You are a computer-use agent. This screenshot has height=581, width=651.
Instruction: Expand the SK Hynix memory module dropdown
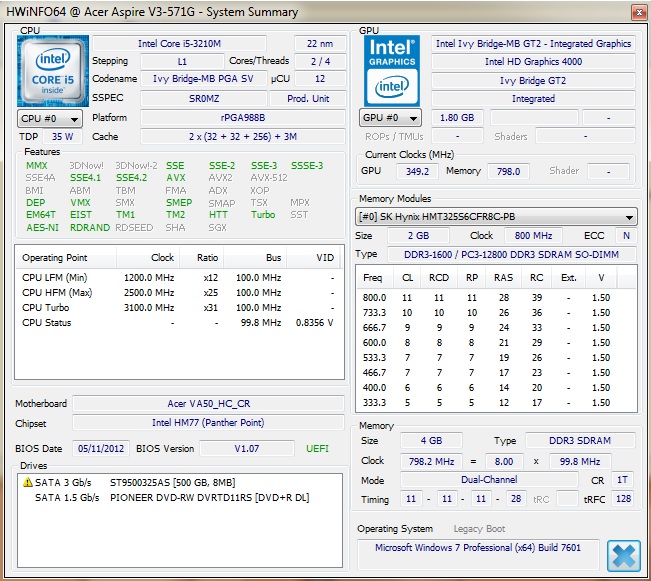point(496,217)
